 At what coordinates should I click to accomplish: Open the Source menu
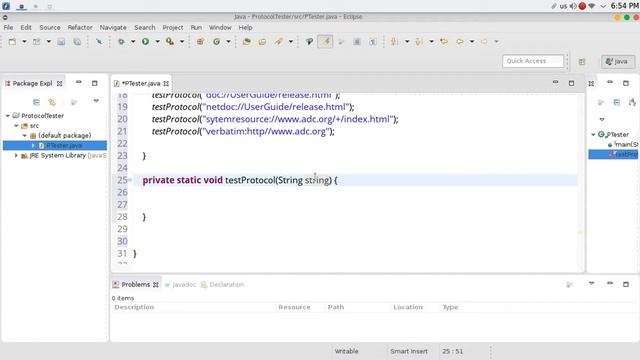[50, 27]
